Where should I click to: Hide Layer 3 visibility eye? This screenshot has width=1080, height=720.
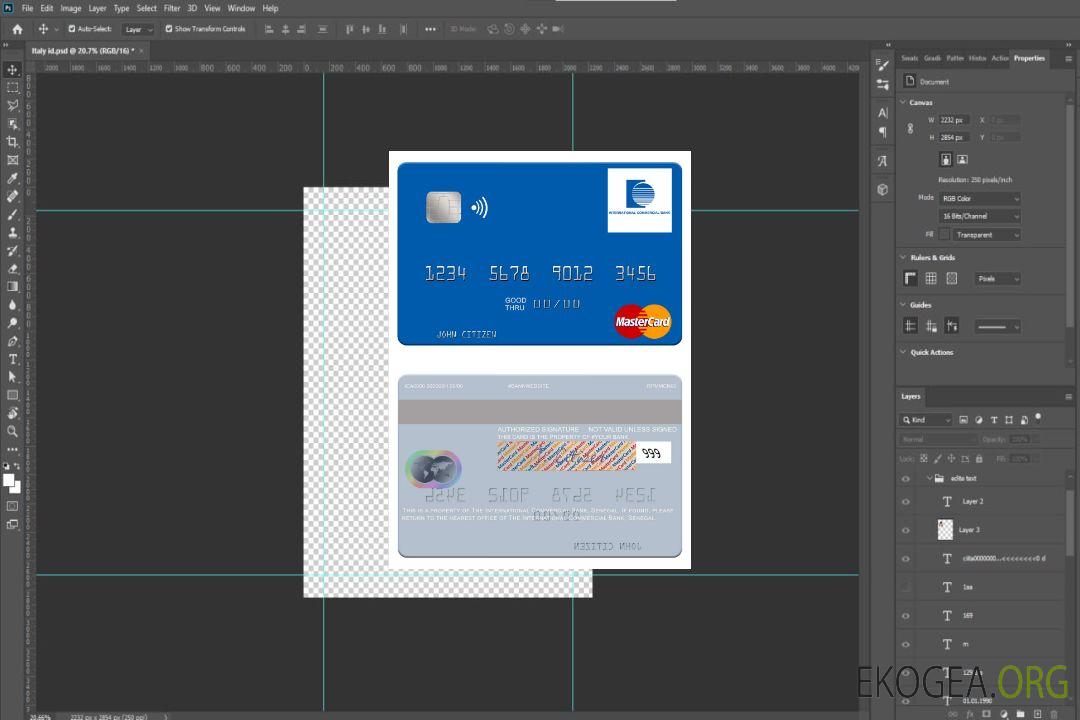(x=906, y=531)
